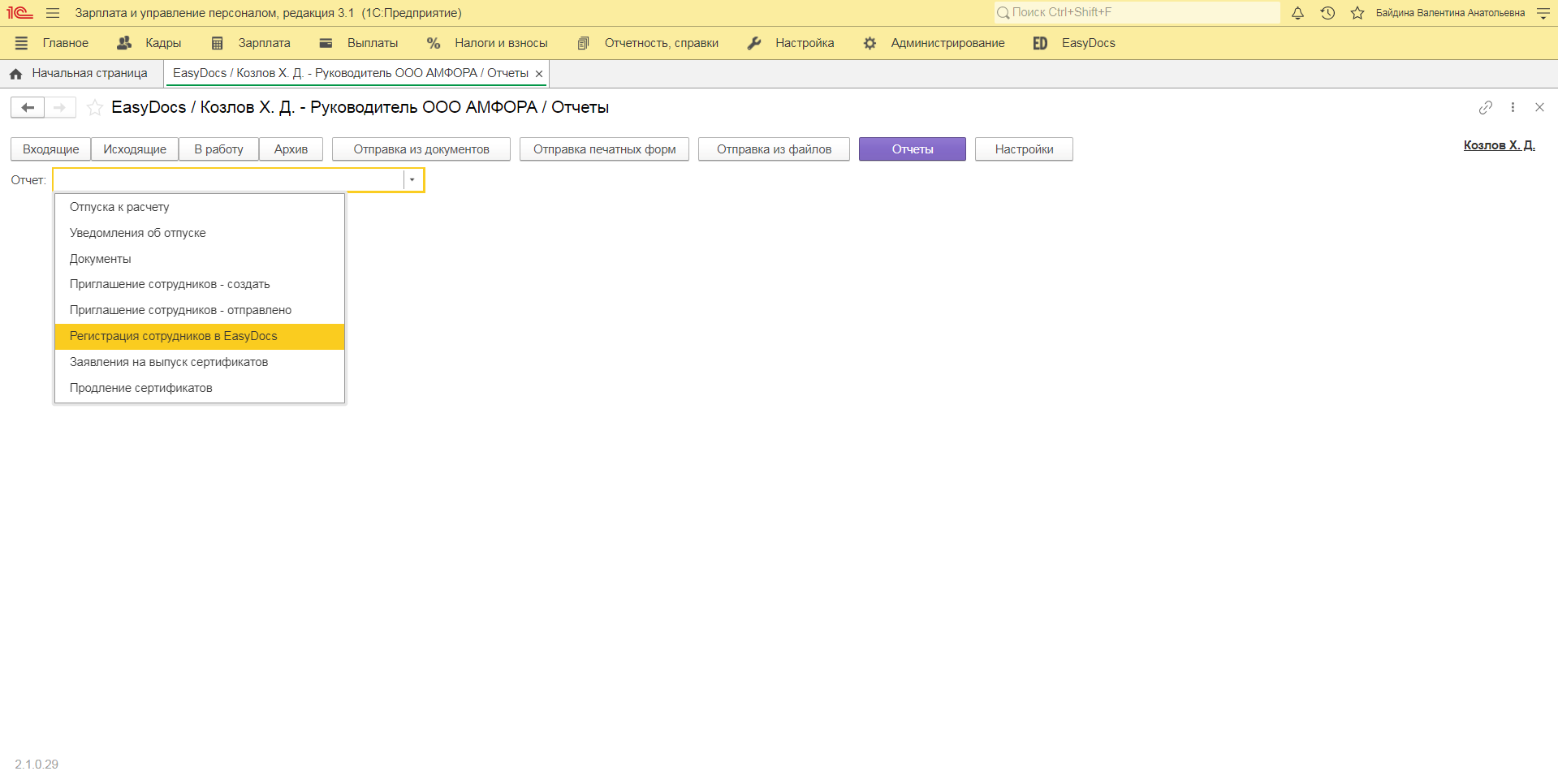Switch to Начальная страница tab
This screenshot has width=1558, height=784.
pyautogui.click(x=89, y=73)
